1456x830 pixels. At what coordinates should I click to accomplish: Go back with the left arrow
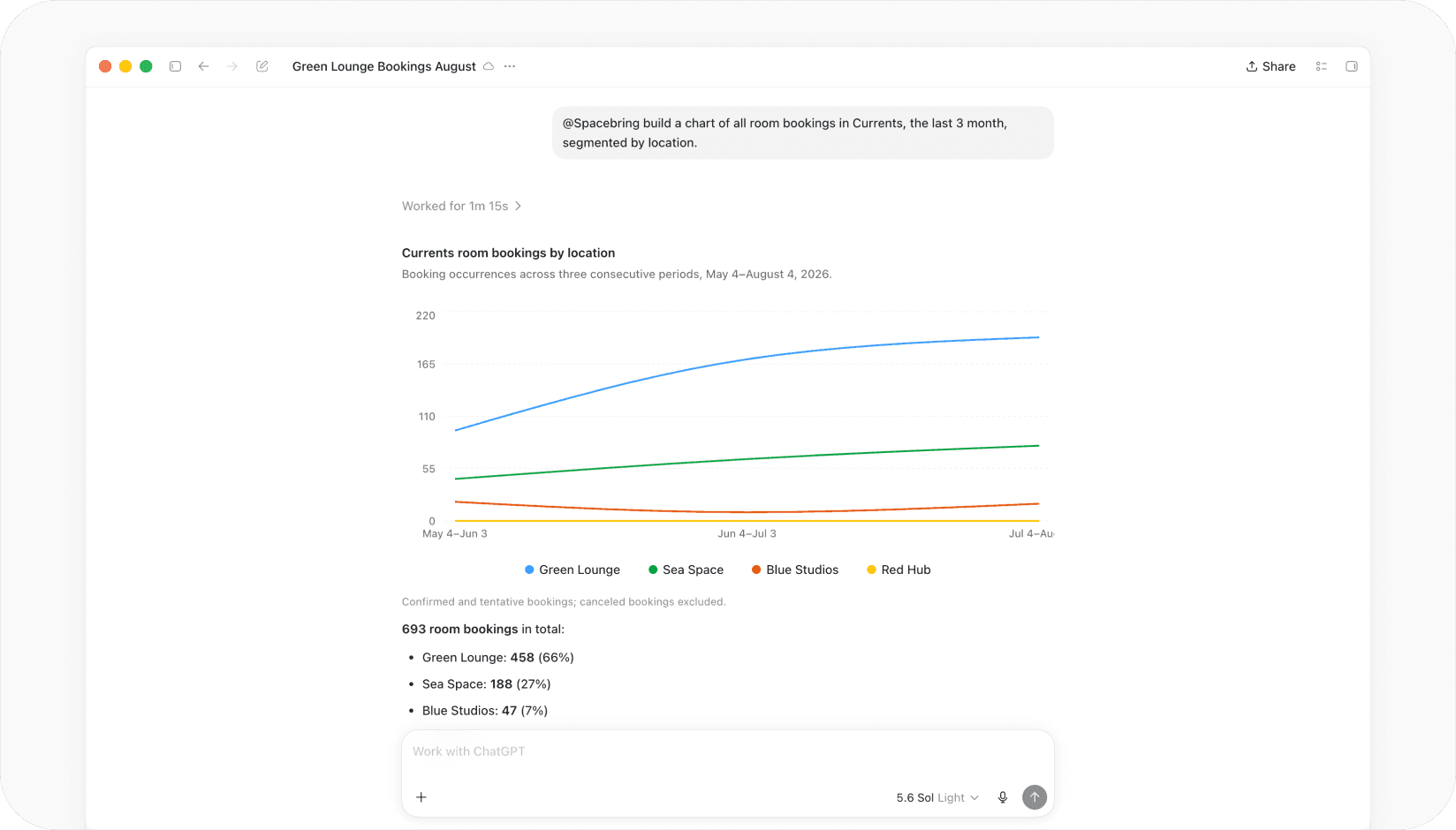203,66
